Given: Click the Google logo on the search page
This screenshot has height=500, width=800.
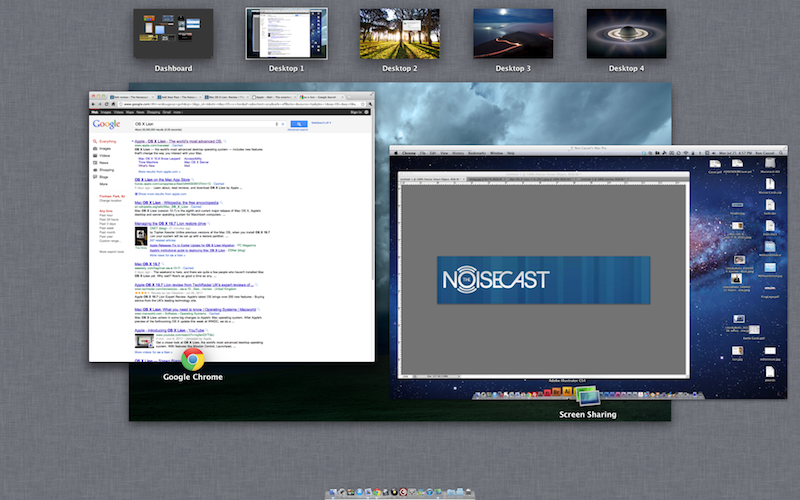Looking at the screenshot, I should [106, 124].
